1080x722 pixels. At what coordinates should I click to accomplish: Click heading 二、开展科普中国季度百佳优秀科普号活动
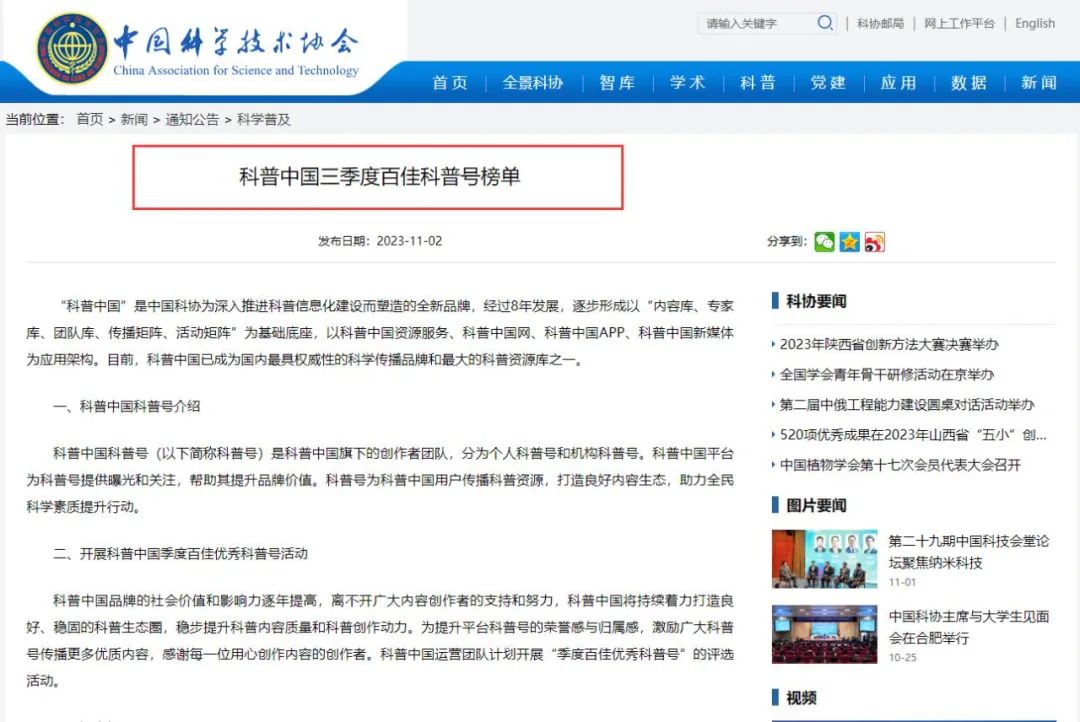coord(180,554)
